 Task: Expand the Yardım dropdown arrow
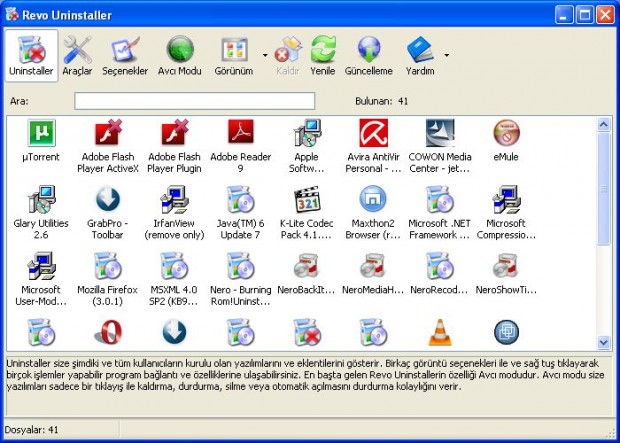click(446, 55)
